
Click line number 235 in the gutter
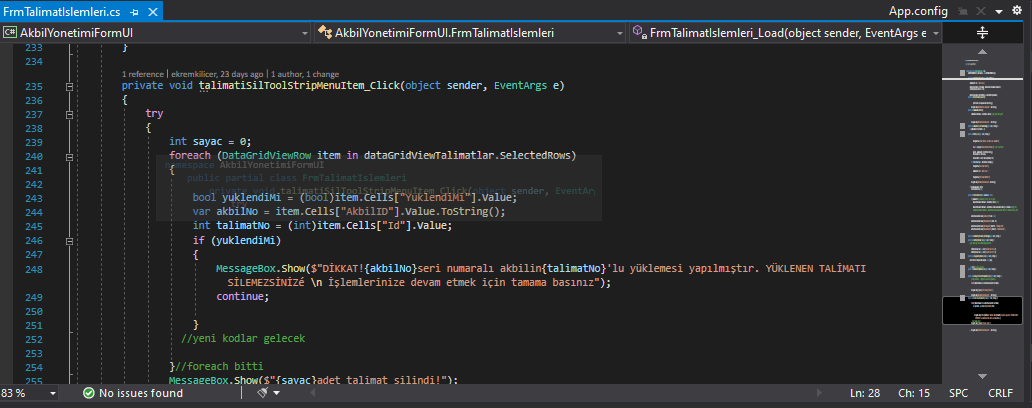point(33,86)
